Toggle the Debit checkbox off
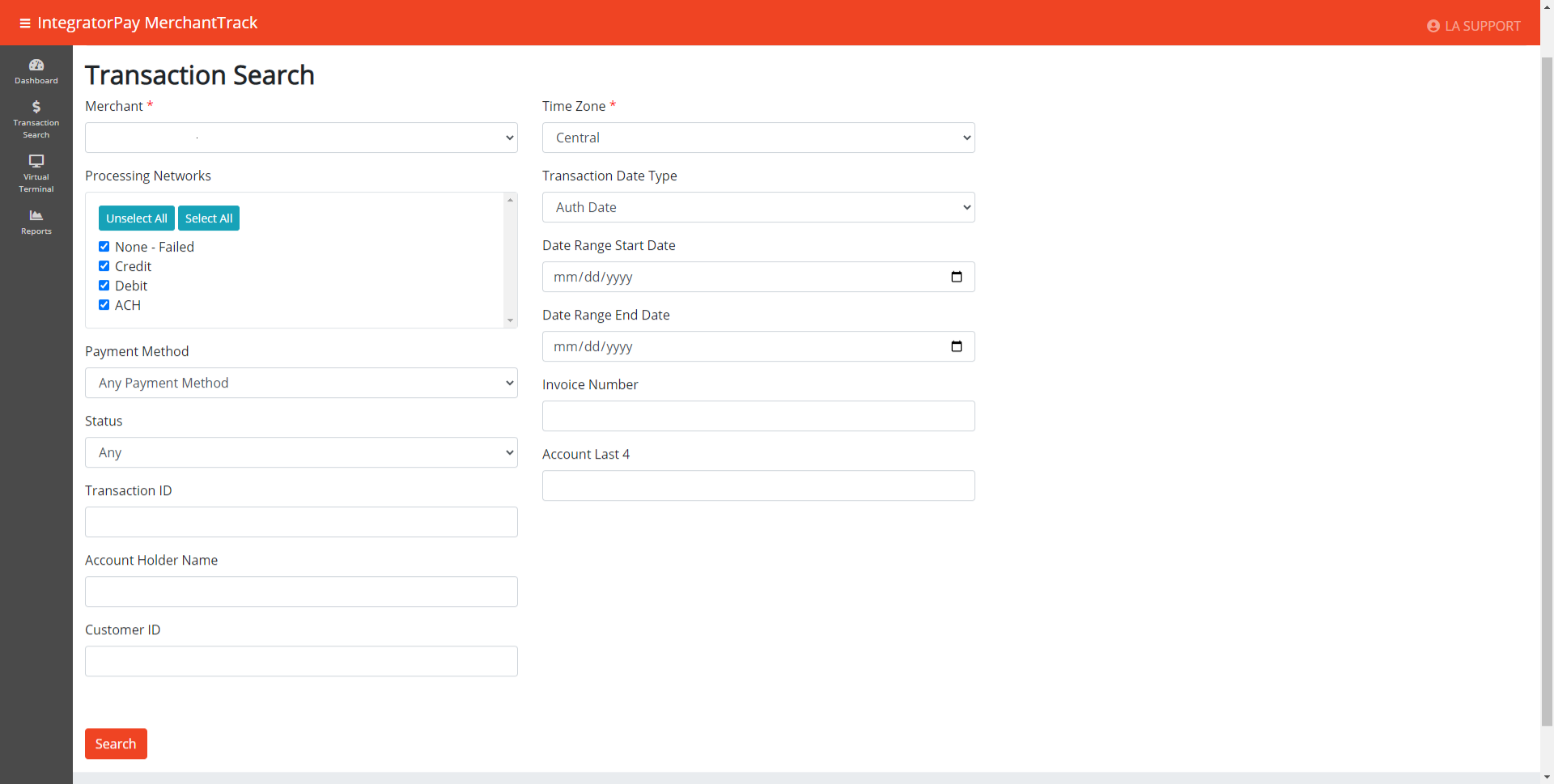The width and height of the screenshot is (1554, 784). [104, 285]
